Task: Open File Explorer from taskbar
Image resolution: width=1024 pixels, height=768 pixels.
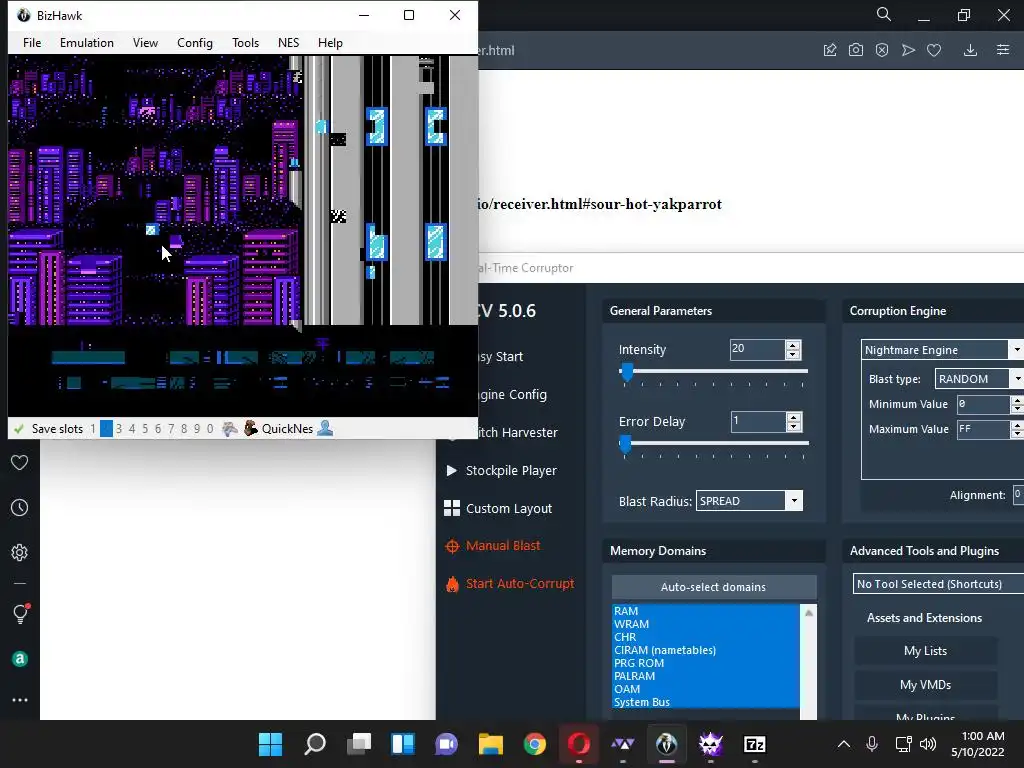Action: coord(490,744)
